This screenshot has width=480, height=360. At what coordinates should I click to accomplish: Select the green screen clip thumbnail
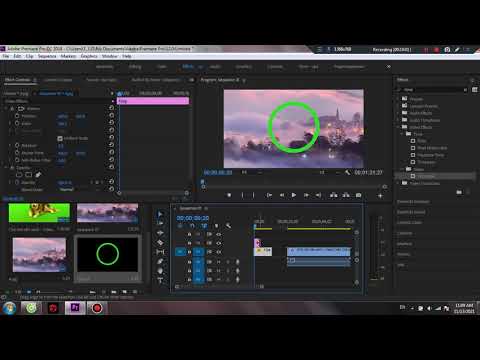[39, 213]
